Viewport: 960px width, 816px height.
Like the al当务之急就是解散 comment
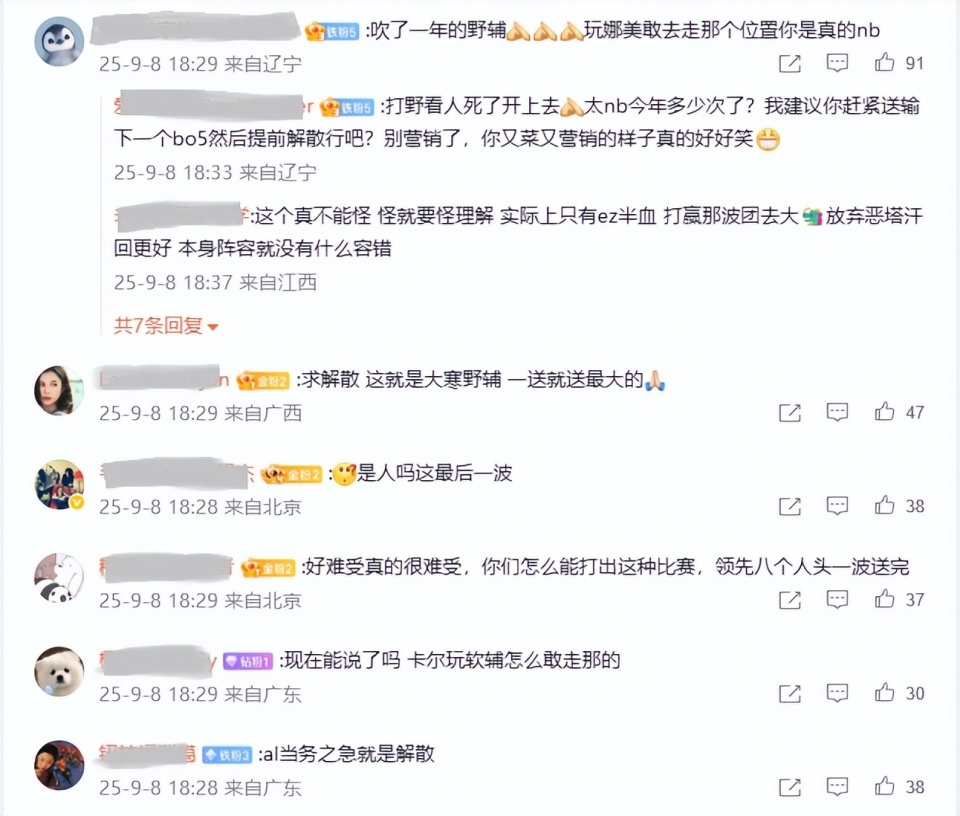(884, 786)
